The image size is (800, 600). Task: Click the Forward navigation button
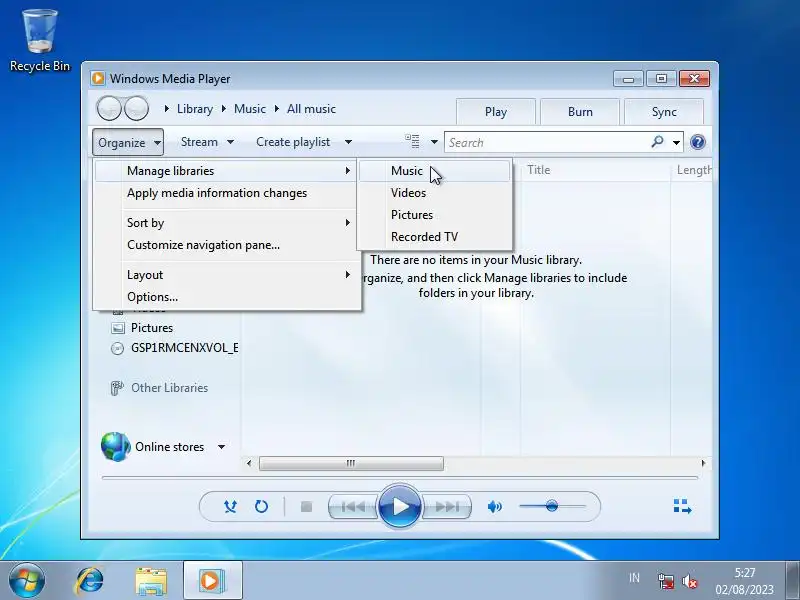136,108
